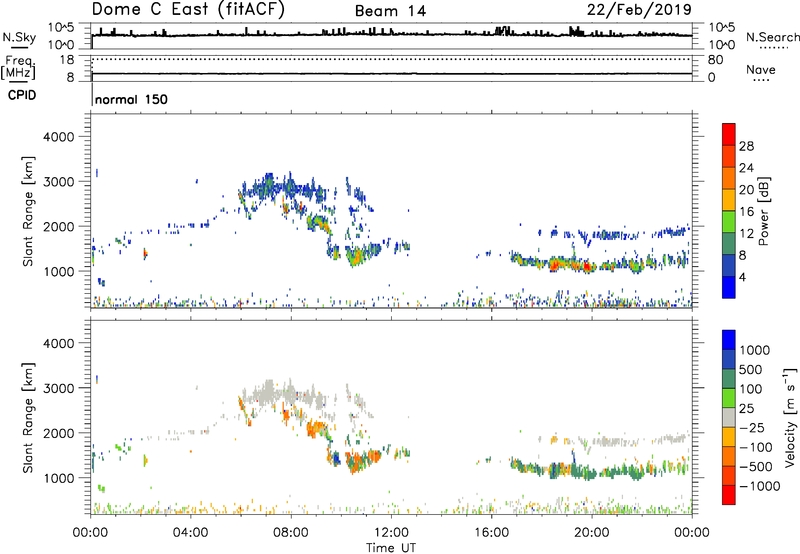The image size is (800, 554).
Task: Click the '20:00' time tick label
Action: (591, 533)
